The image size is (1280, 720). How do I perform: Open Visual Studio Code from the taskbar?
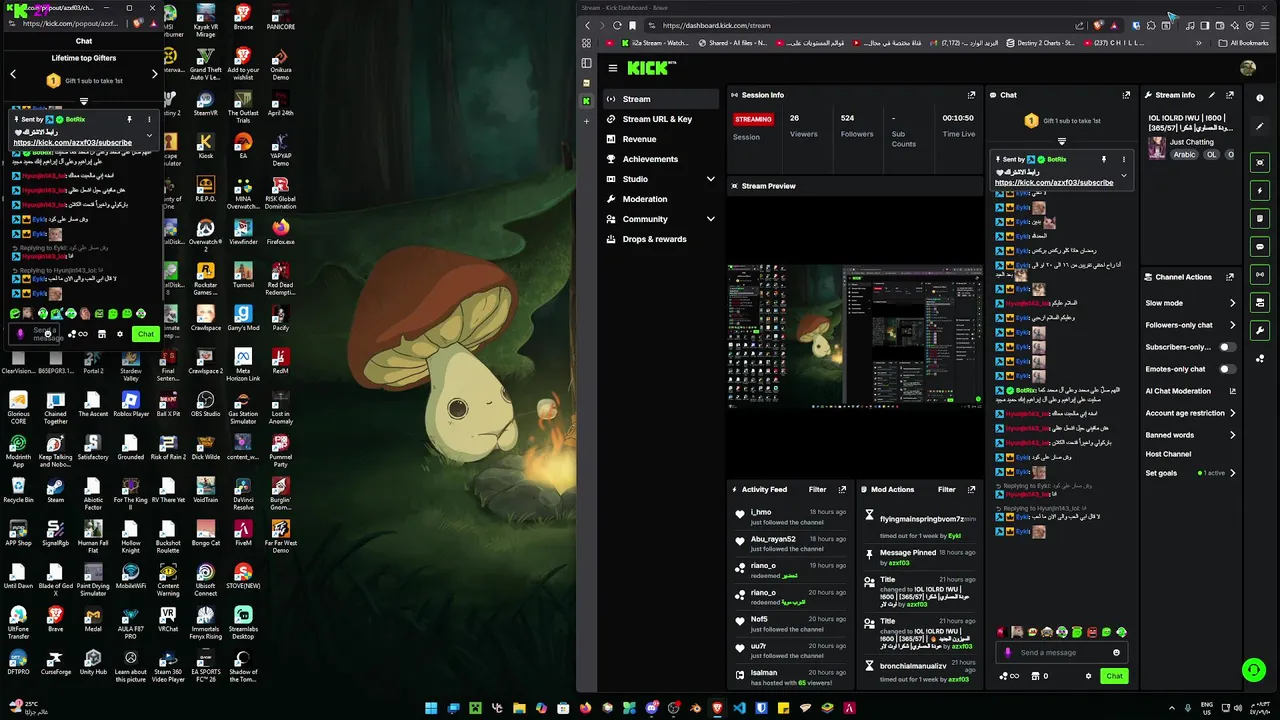739,708
